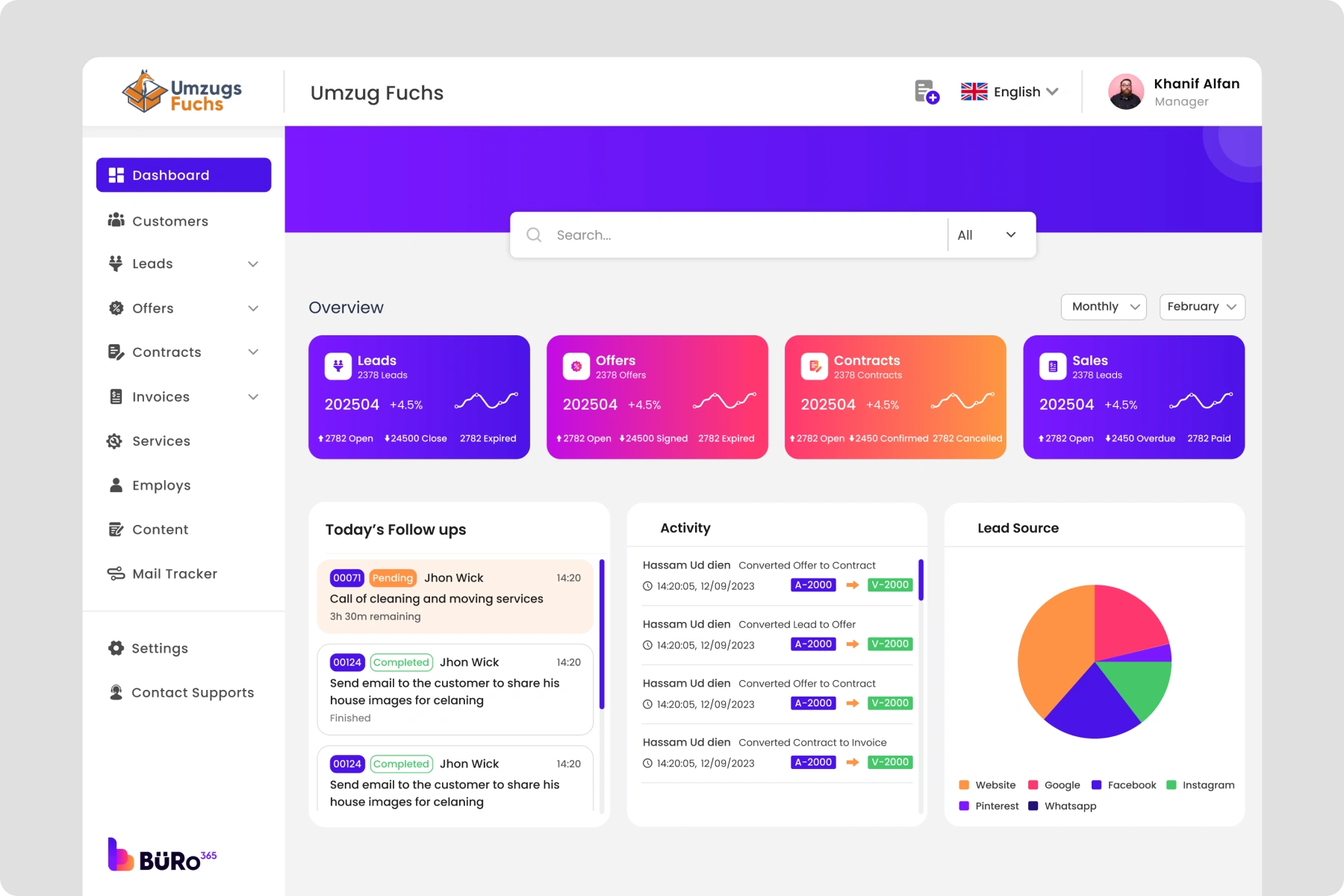Expand the Leads sidebar submenu chevron
This screenshot has width=1344, height=896.
click(253, 264)
